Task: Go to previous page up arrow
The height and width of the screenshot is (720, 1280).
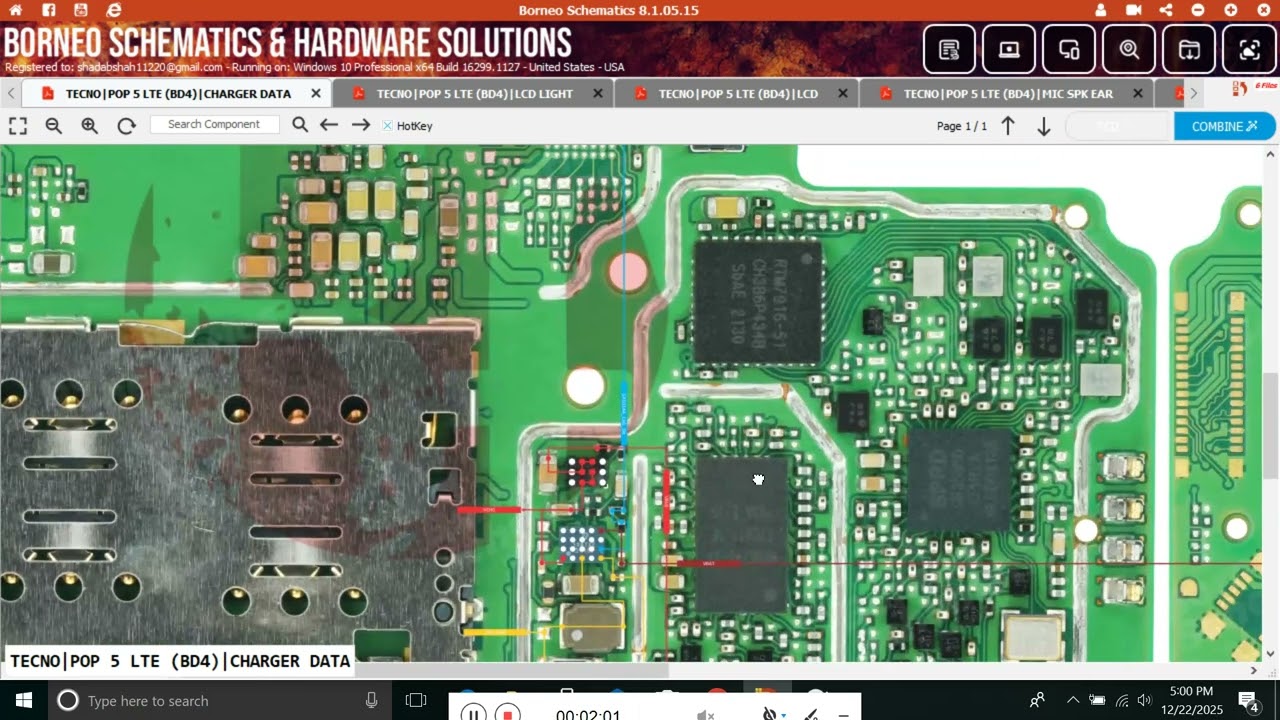Action: coord(1008,126)
